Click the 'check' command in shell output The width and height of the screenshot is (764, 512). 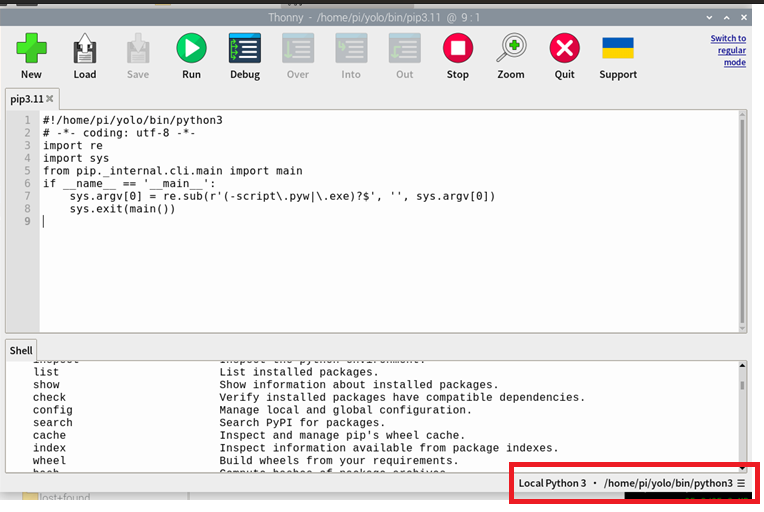point(49,397)
